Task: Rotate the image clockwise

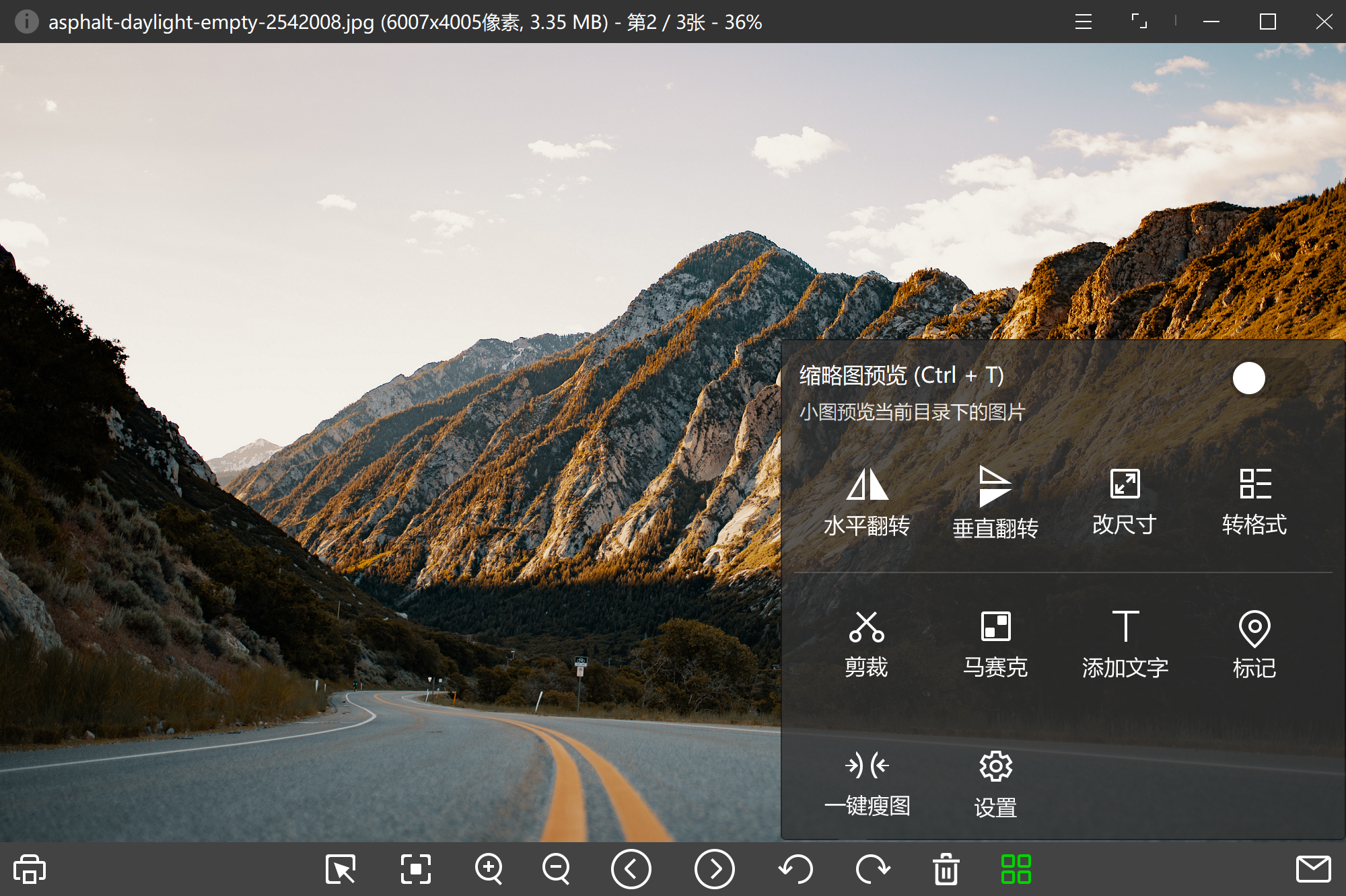Action: (x=872, y=869)
